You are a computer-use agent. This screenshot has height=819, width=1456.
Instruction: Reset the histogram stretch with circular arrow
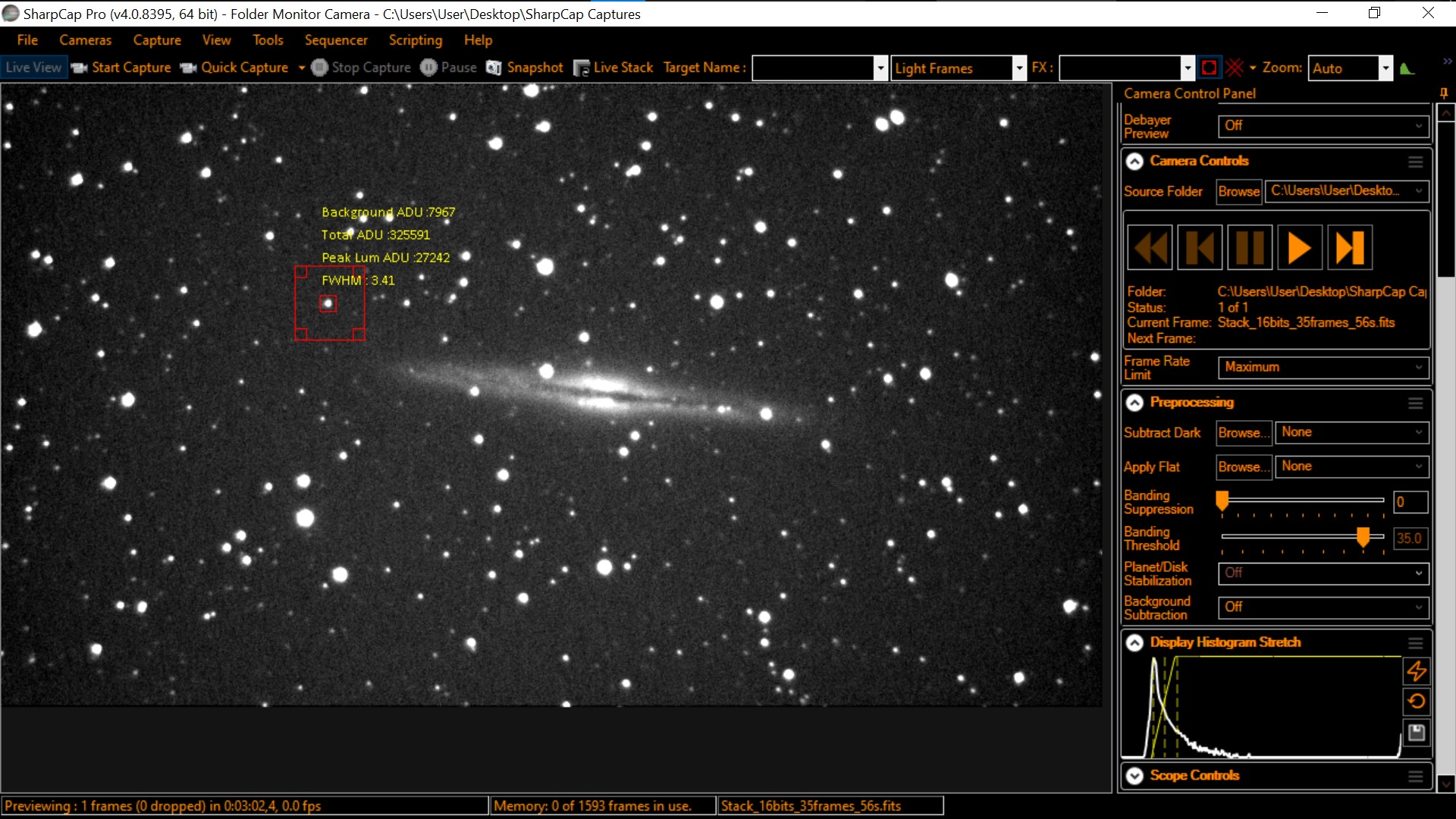click(1417, 701)
